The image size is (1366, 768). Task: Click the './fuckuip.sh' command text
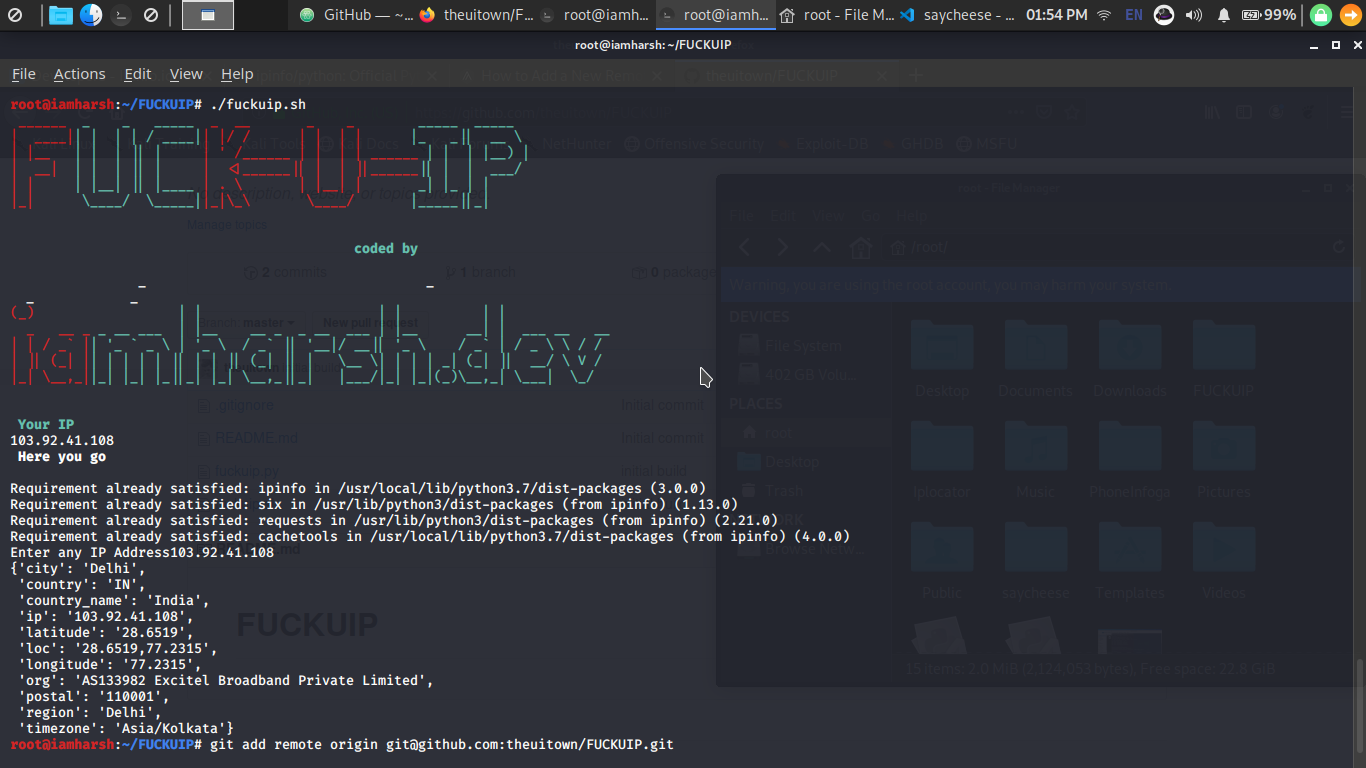coord(258,105)
